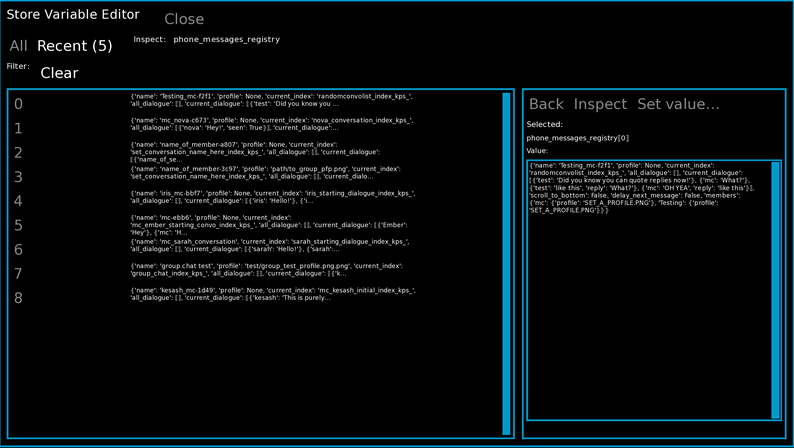Close the Store Variable Editor
Screen dimensions: 794x448
(184, 19)
